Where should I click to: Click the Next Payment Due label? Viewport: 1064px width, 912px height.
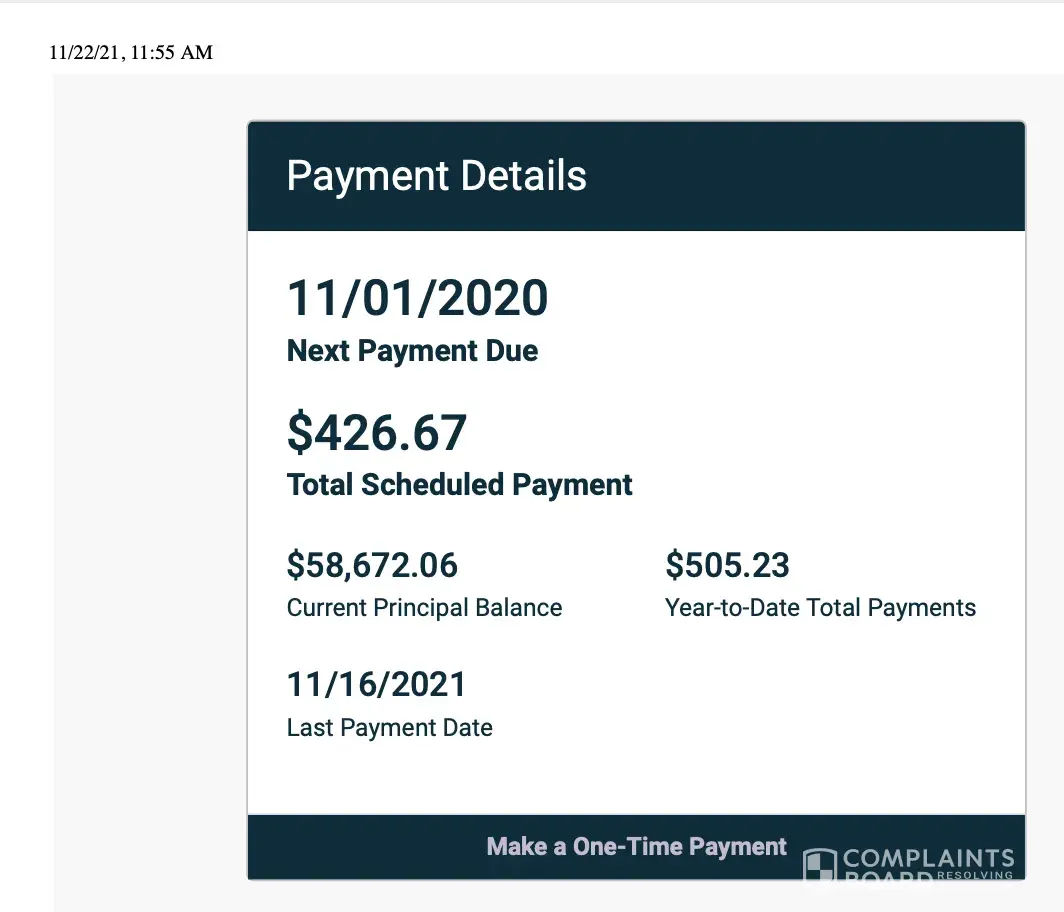point(412,351)
